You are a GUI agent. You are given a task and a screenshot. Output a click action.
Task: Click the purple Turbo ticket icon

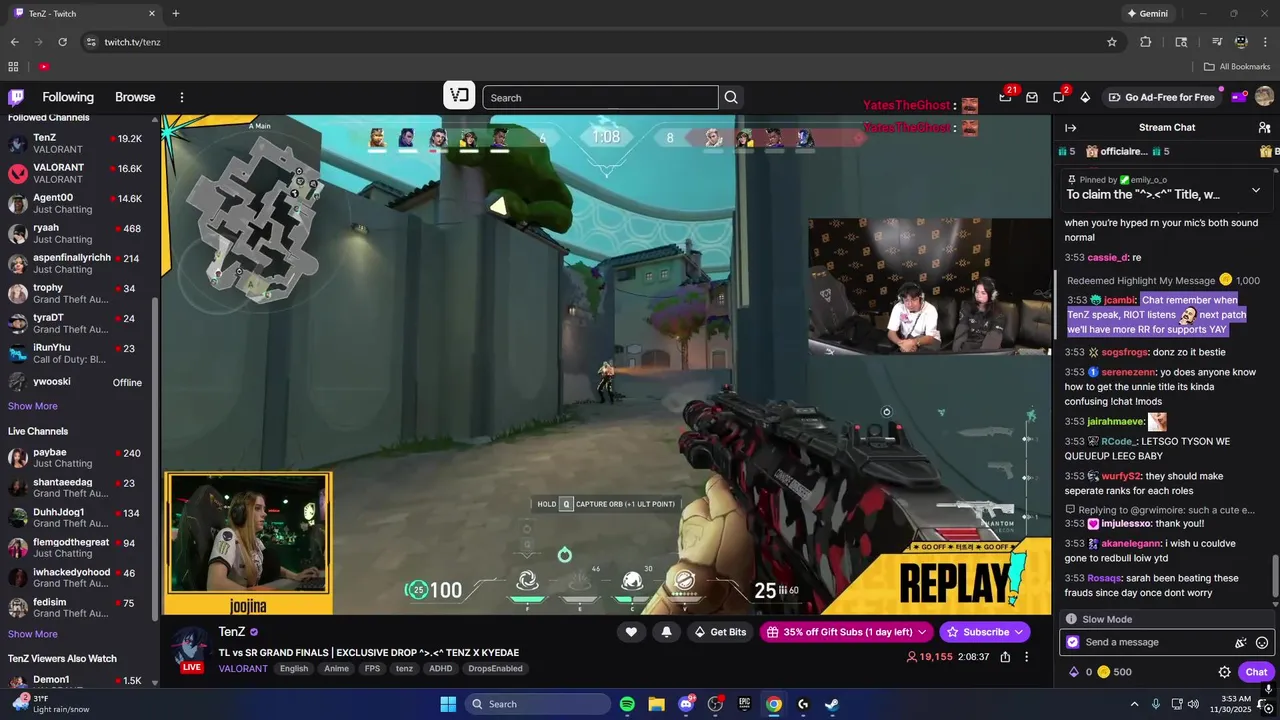1239,97
